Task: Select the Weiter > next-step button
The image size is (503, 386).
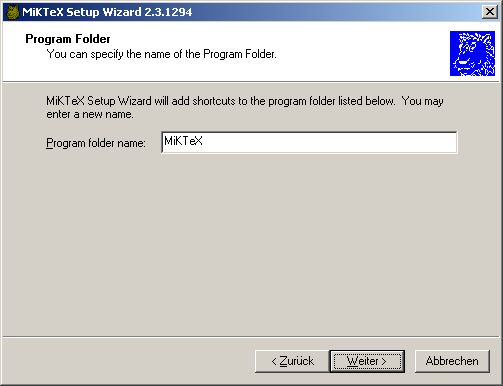Action: click(367, 361)
